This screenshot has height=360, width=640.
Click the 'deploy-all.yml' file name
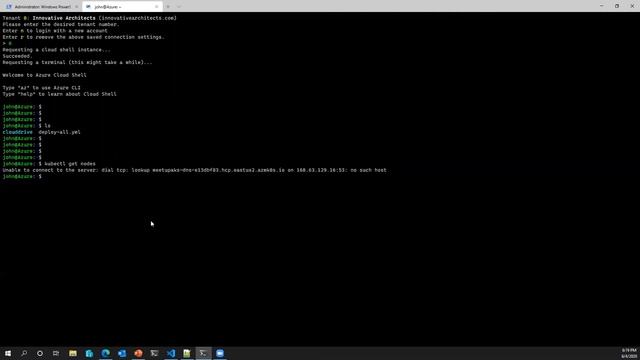pos(59,132)
